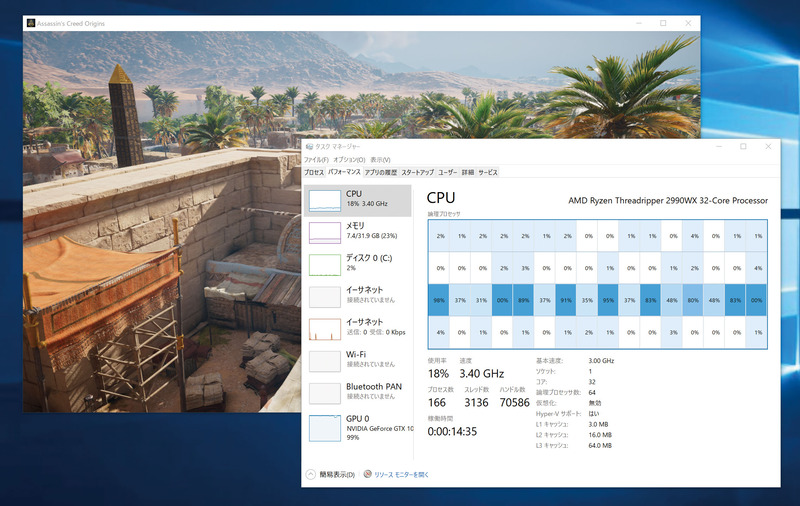Click the メモリ usage 7.4/31.9 GB (23%)
Screen dimensions: 800x506
point(372,236)
